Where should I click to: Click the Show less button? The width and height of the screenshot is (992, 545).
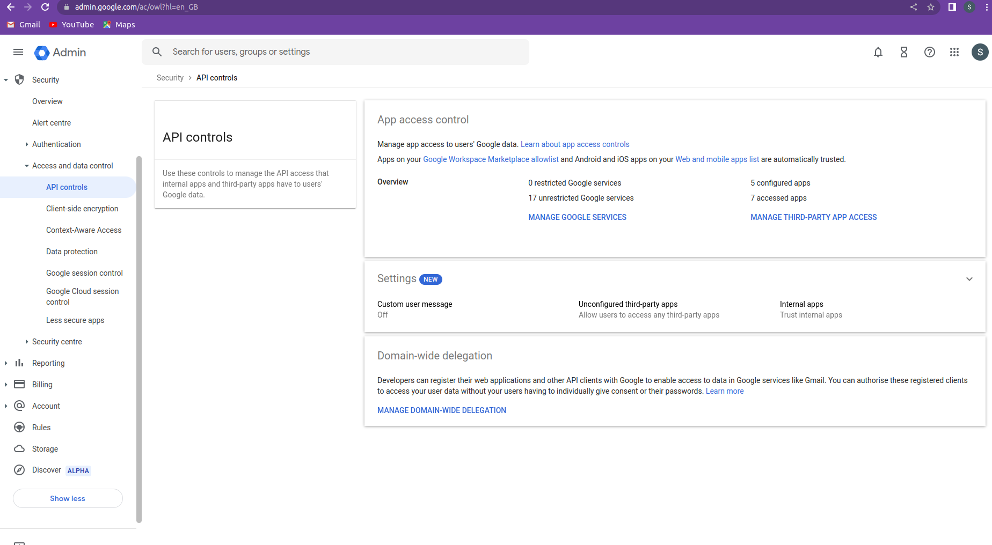pos(68,499)
